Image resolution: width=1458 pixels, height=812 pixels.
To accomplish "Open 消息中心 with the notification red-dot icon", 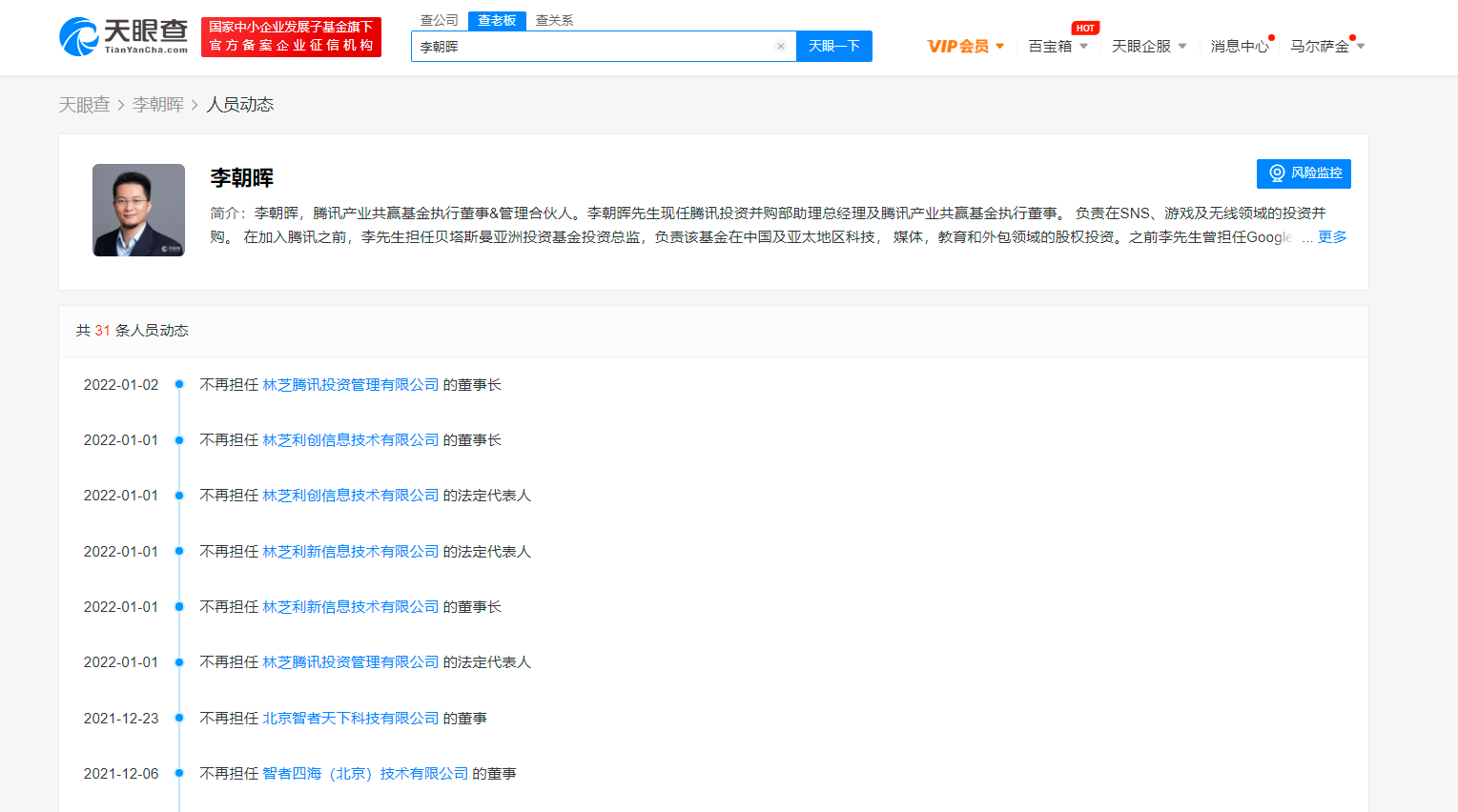I will (1238, 44).
